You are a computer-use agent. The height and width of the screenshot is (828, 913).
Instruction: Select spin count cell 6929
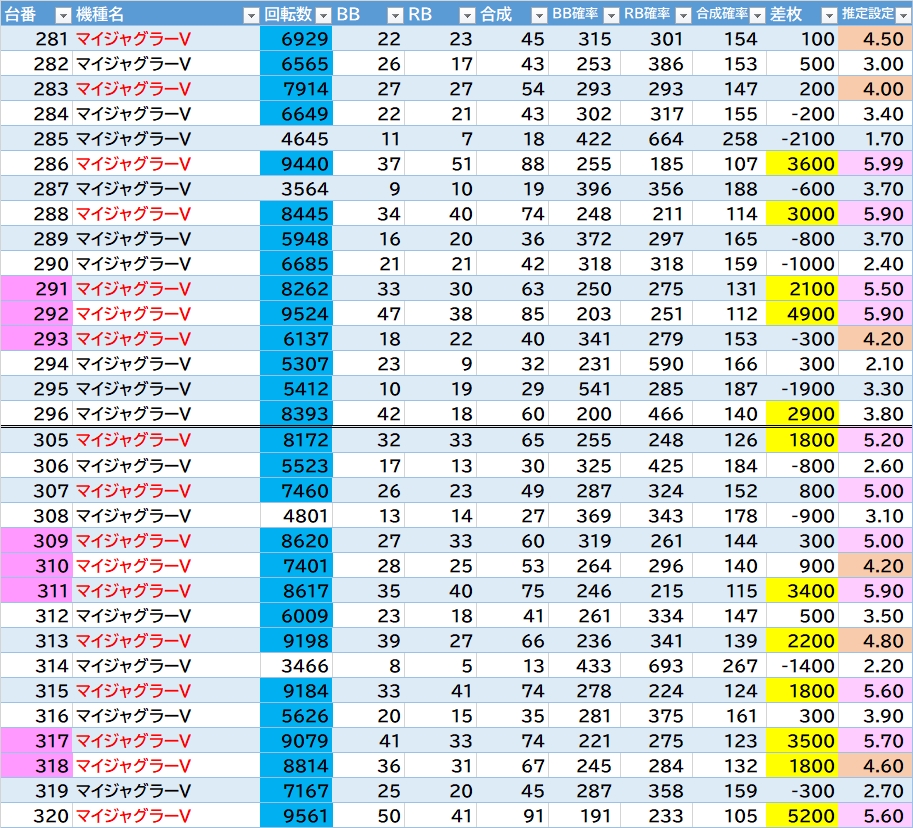(x=296, y=38)
